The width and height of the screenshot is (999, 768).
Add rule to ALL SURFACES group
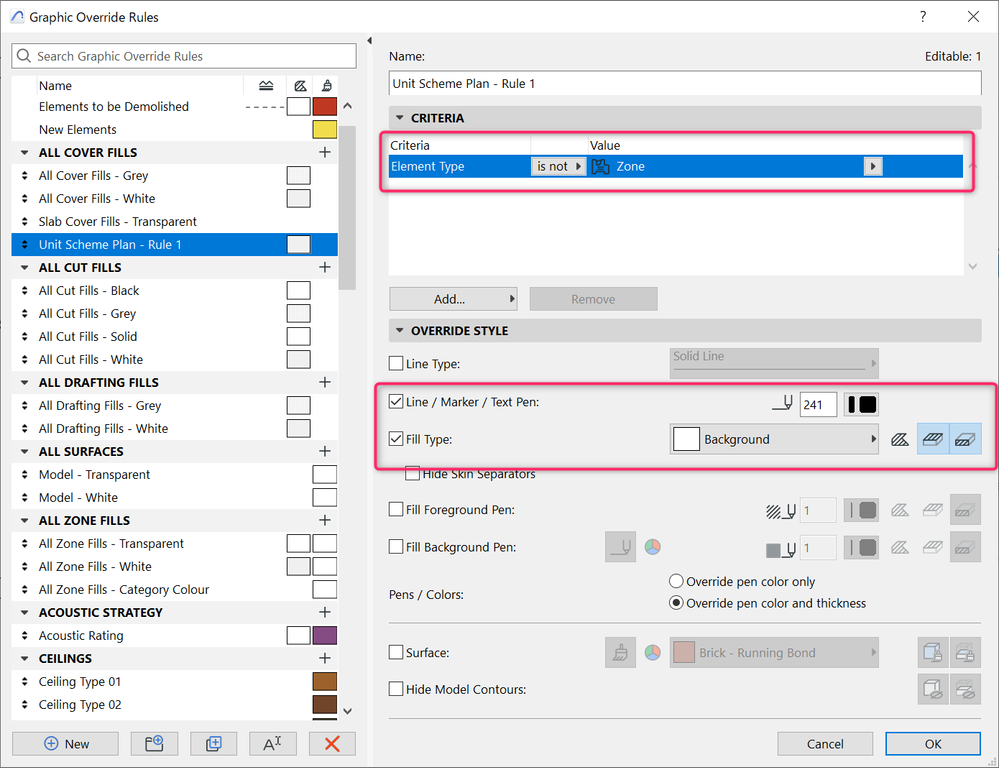click(x=325, y=451)
